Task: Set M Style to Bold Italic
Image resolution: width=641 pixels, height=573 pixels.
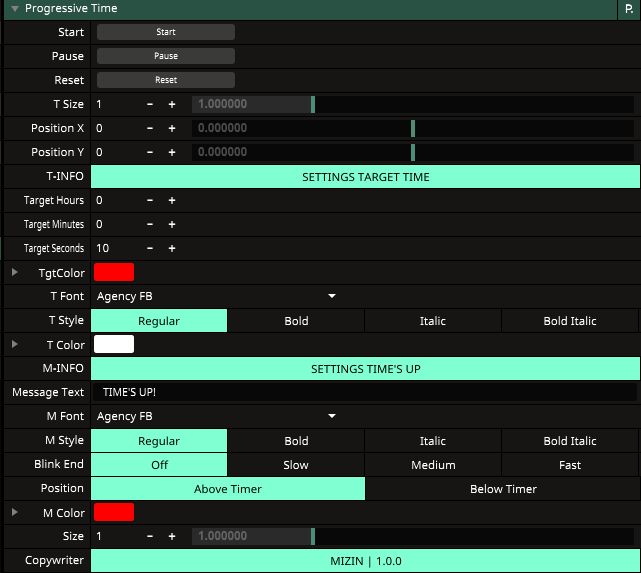Action: [x=570, y=441]
